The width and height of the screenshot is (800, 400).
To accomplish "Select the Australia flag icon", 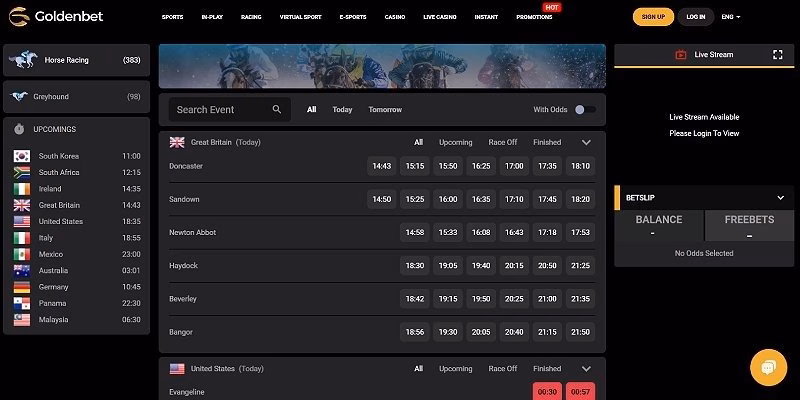I will (x=22, y=270).
